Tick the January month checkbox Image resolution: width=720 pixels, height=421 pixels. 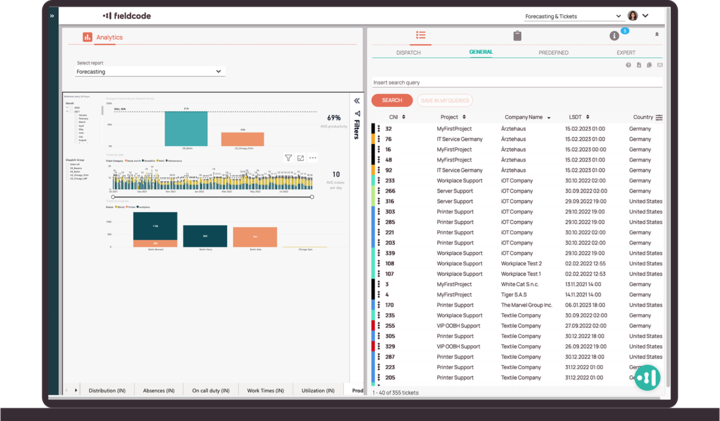pos(76,115)
